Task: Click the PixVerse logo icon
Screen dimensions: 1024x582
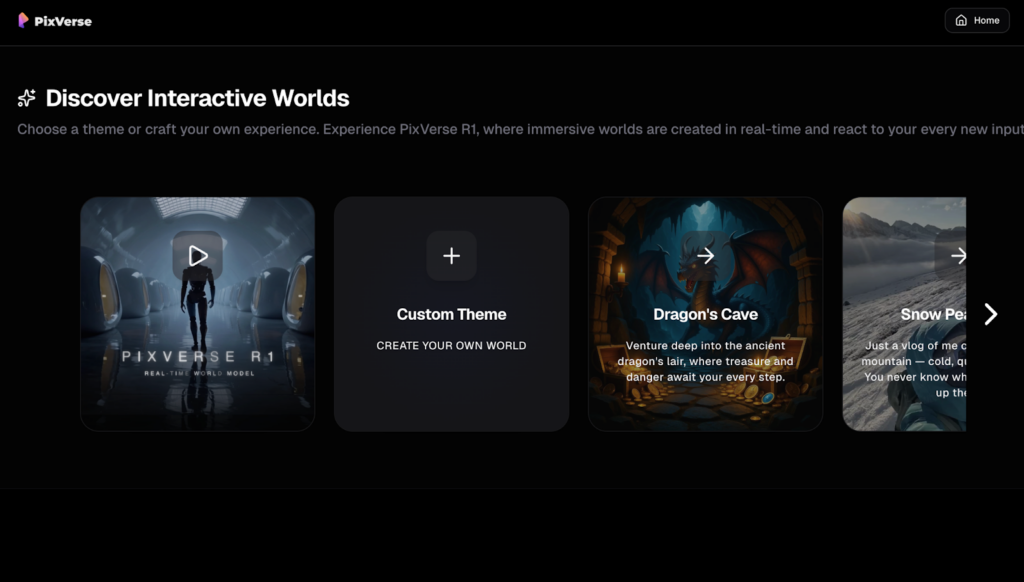Action: point(23,20)
